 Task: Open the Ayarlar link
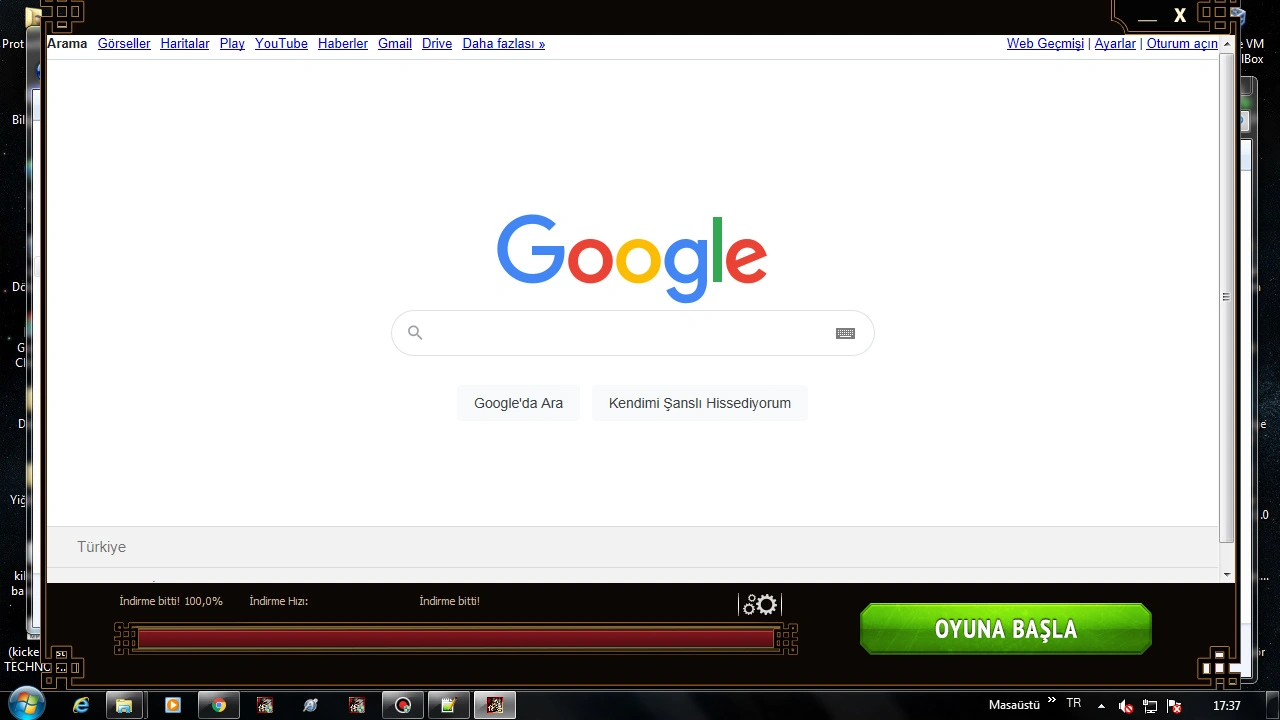tap(1115, 44)
